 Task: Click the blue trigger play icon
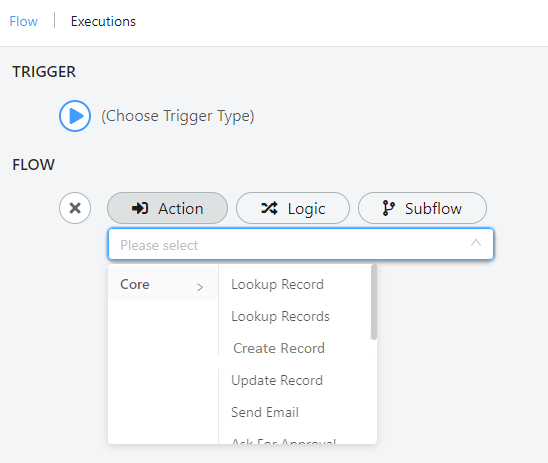point(75,116)
